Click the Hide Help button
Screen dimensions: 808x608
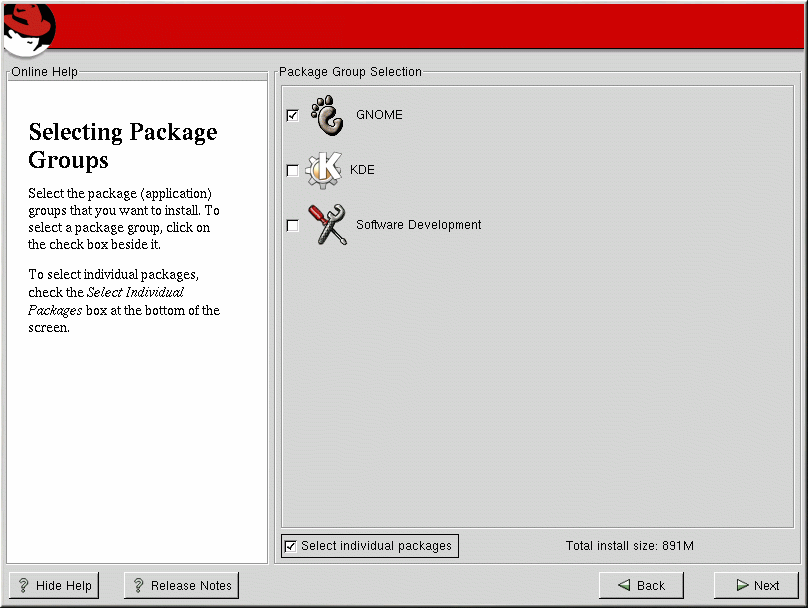pos(54,585)
